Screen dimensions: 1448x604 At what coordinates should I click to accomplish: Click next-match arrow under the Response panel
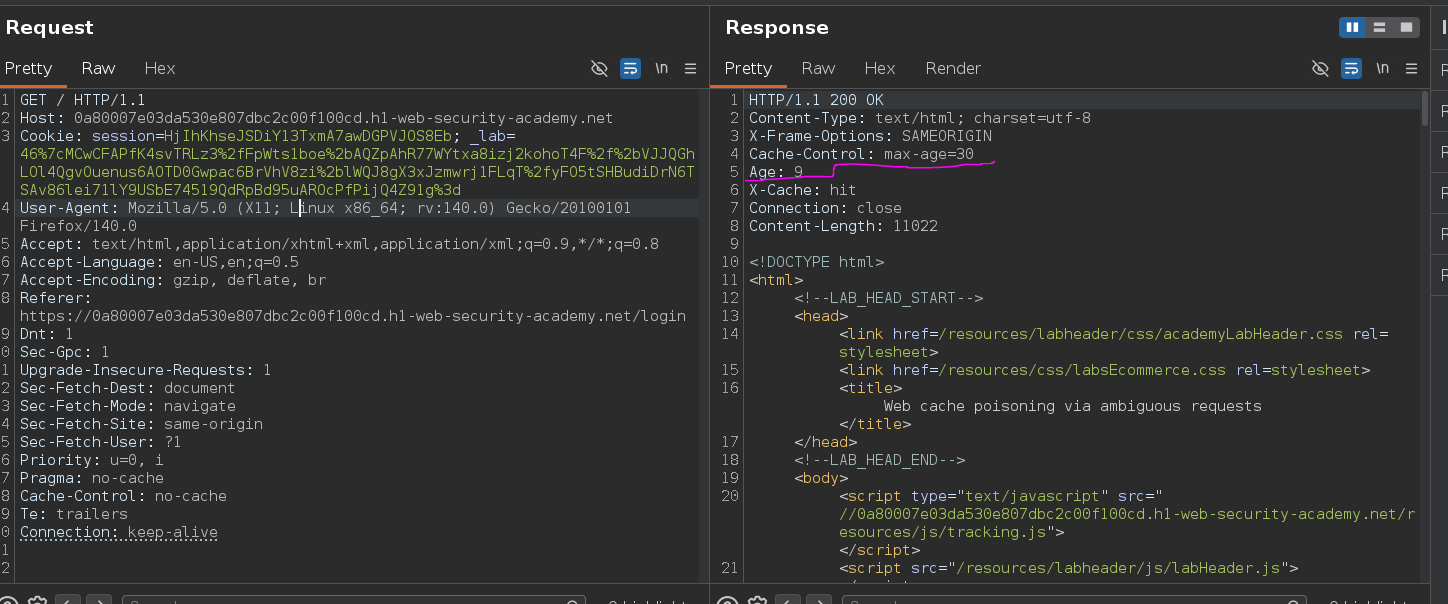click(820, 601)
